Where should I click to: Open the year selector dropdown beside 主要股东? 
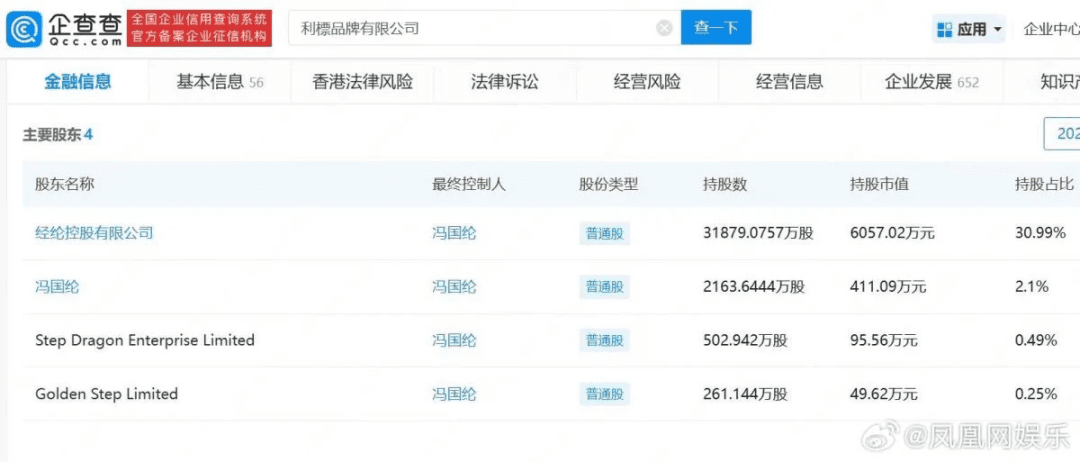(x=1062, y=134)
